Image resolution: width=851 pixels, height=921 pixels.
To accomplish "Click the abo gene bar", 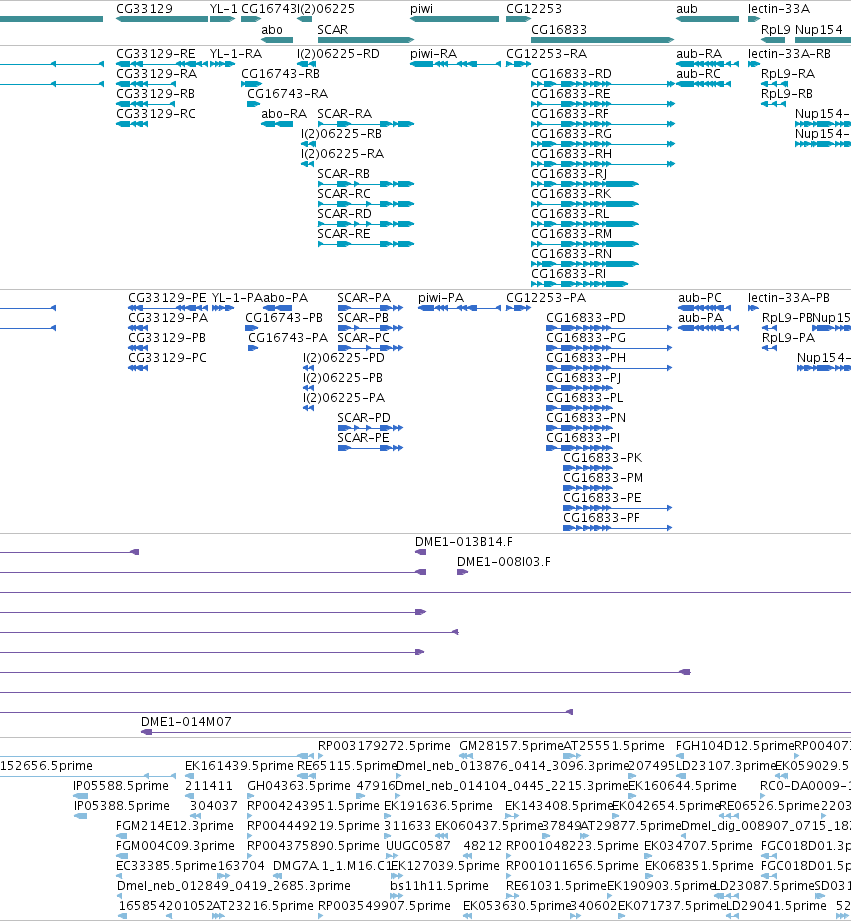I will [277, 40].
